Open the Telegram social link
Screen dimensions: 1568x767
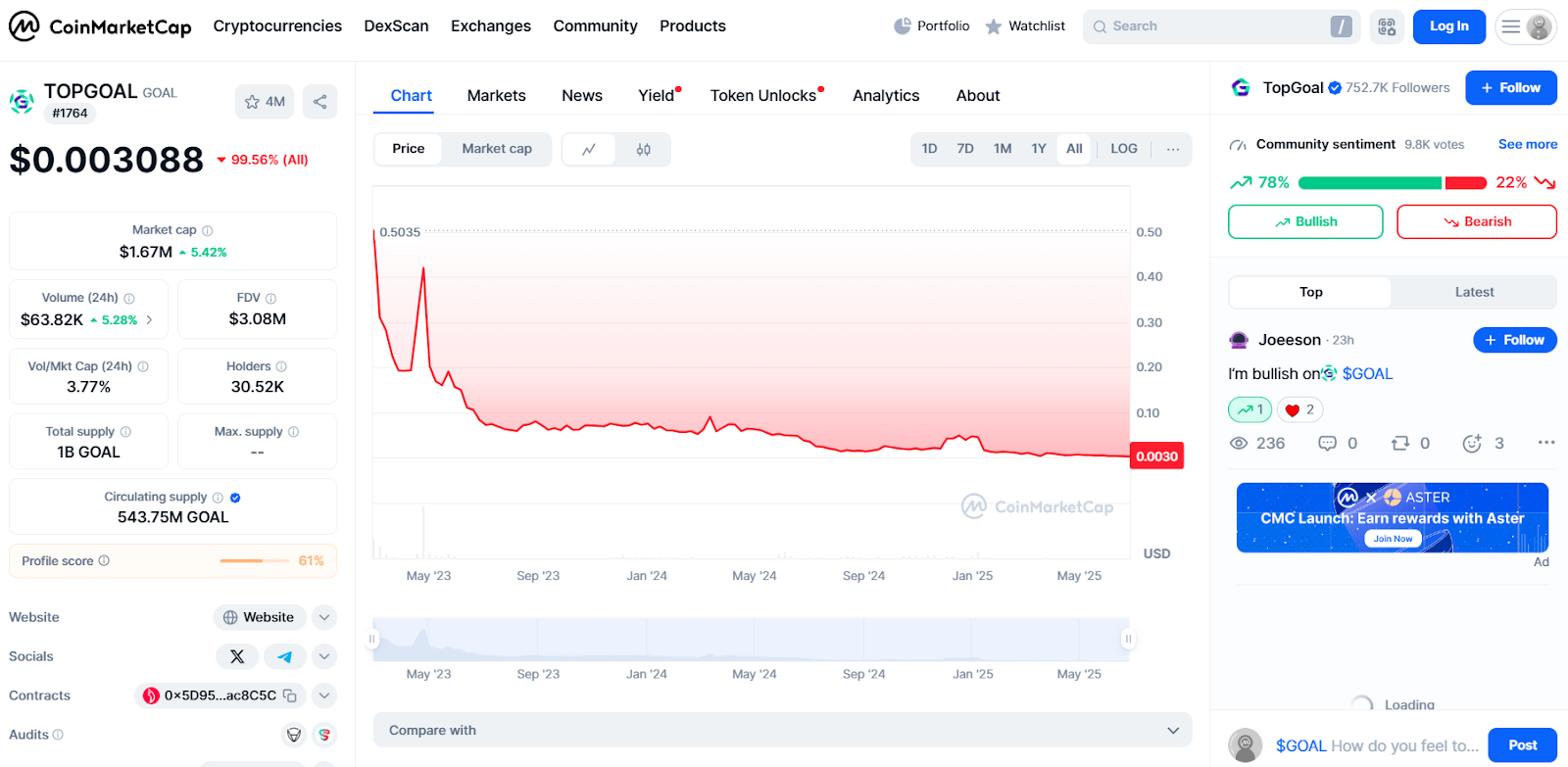point(285,656)
